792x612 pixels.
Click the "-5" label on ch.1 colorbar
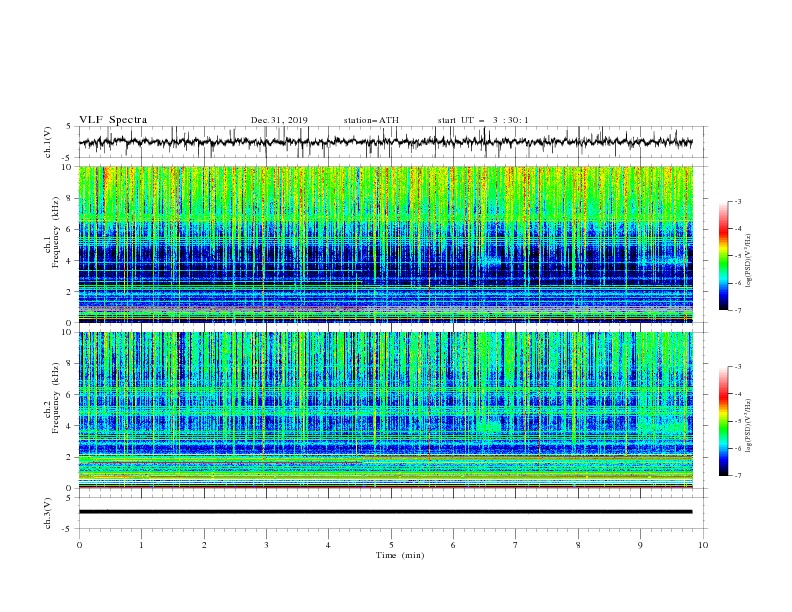pos(737,256)
